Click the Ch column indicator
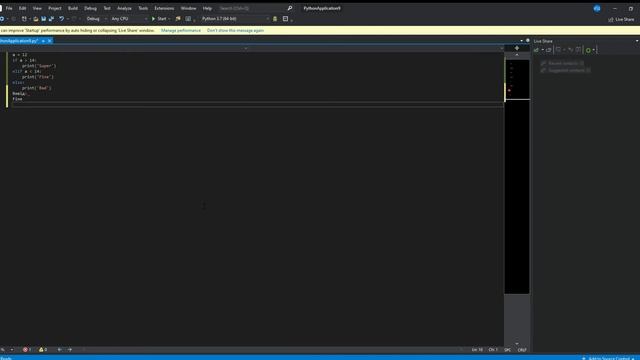Image resolution: width=640 pixels, height=360 pixels. (493, 350)
